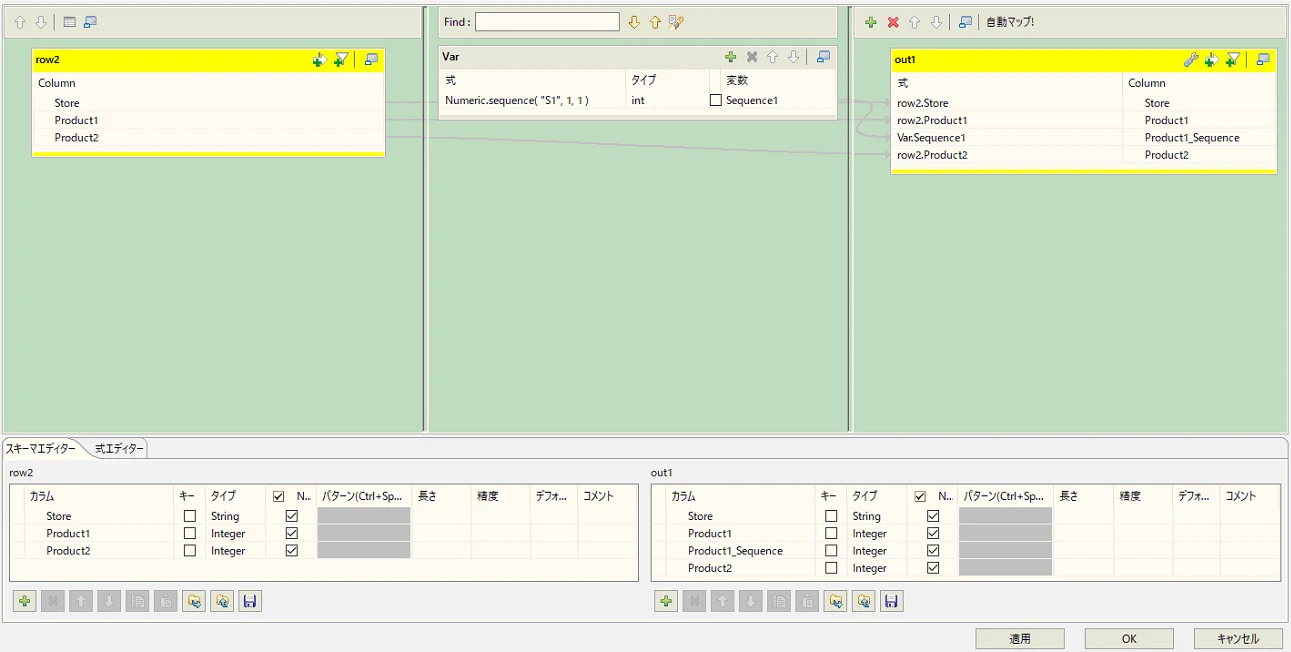Image resolution: width=1291 pixels, height=652 pixels.
Task: Select Numeric.sequence expression in Var table
Action: point(517,101)
